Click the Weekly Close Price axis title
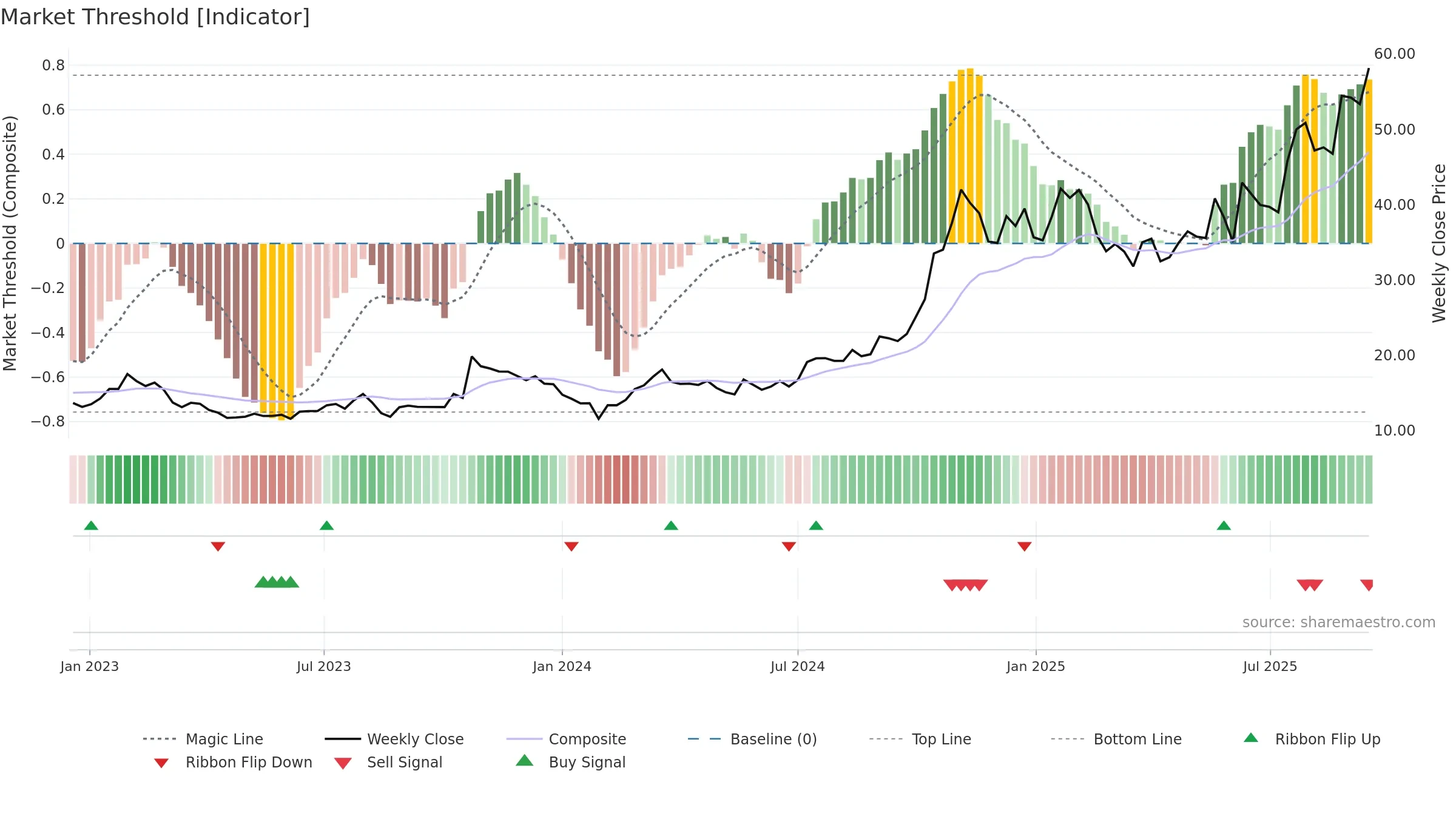Screen dimensions: 1456x819 [x=1438, y=243]
